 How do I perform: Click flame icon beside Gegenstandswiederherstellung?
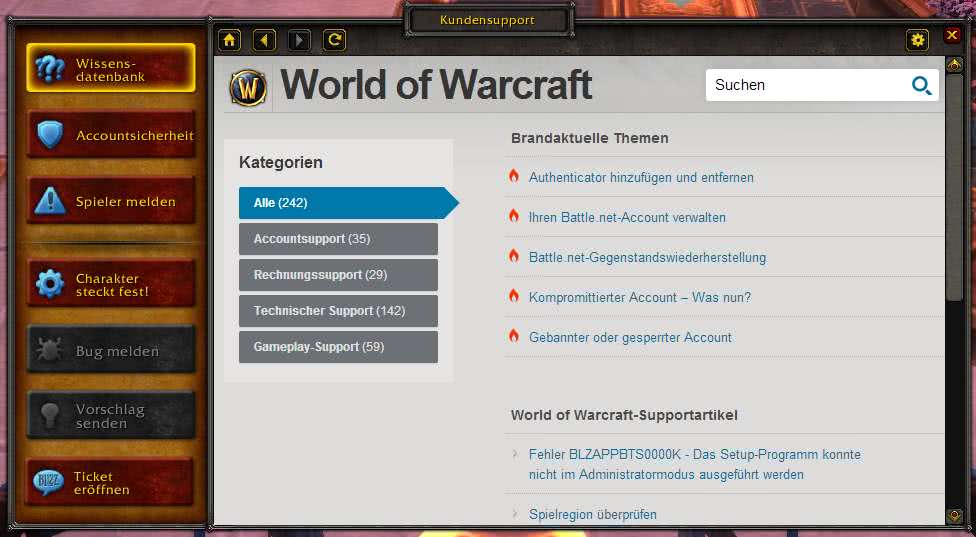514,256
